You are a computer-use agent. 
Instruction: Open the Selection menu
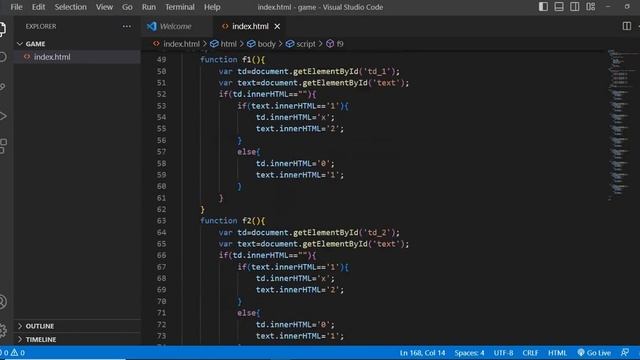tap(71, 7)
